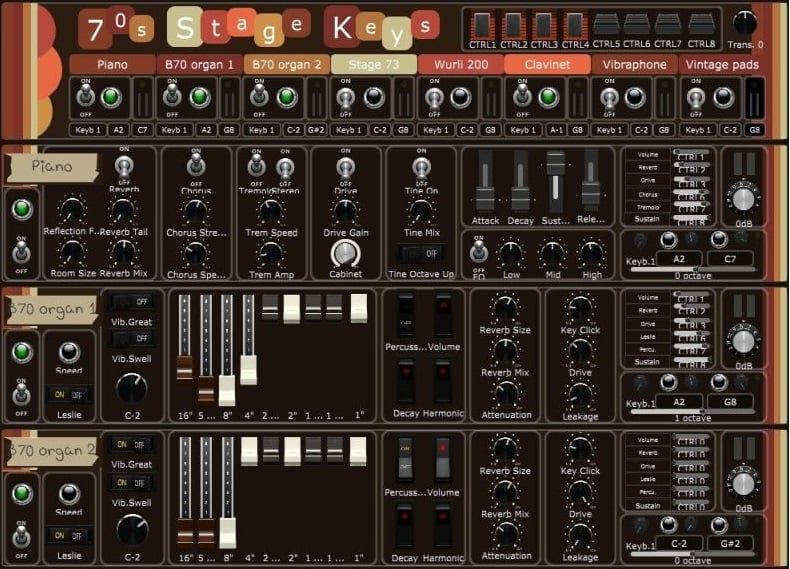Viewport: 790px width, 569px height.
Task: Click B70 organ 1 Decay rocker switch
Action: pos(406,381)
